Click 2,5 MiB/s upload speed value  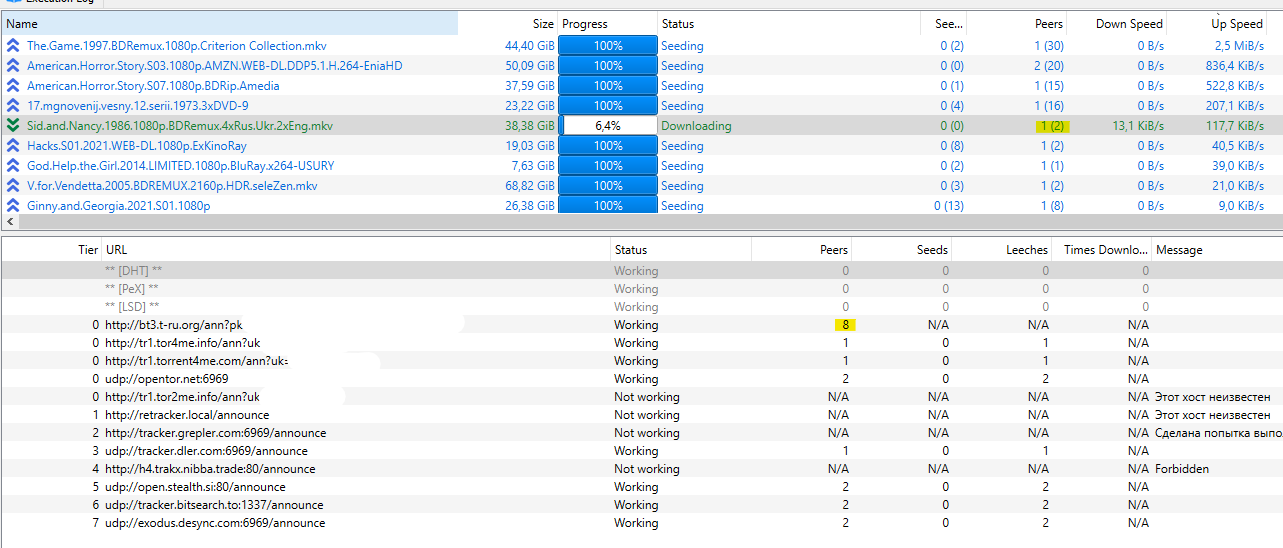[x=1239, y=46]
